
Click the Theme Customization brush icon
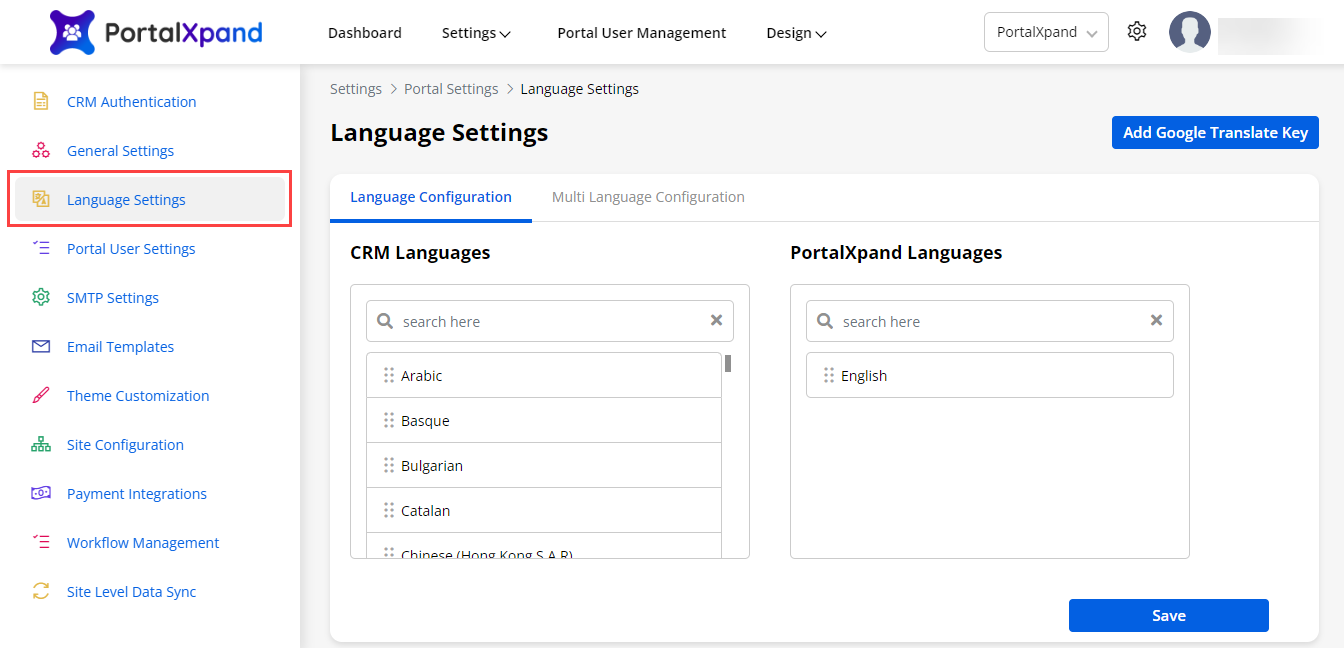[41, 395]
